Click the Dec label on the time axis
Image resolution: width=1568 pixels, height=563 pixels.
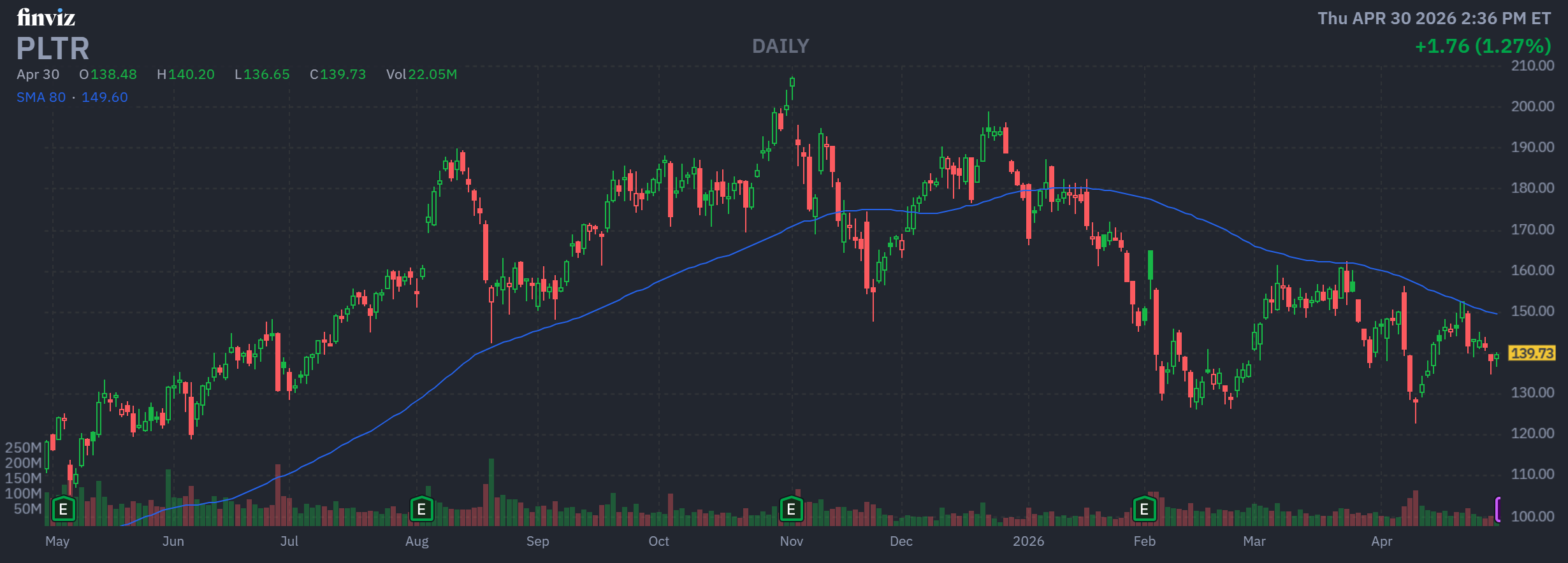tap(901, 541)
